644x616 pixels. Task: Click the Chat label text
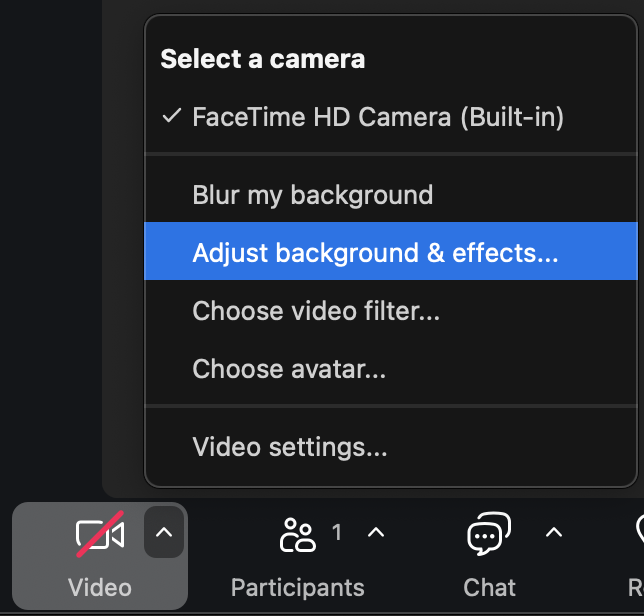pyautogui.click(x=490, y=587)
